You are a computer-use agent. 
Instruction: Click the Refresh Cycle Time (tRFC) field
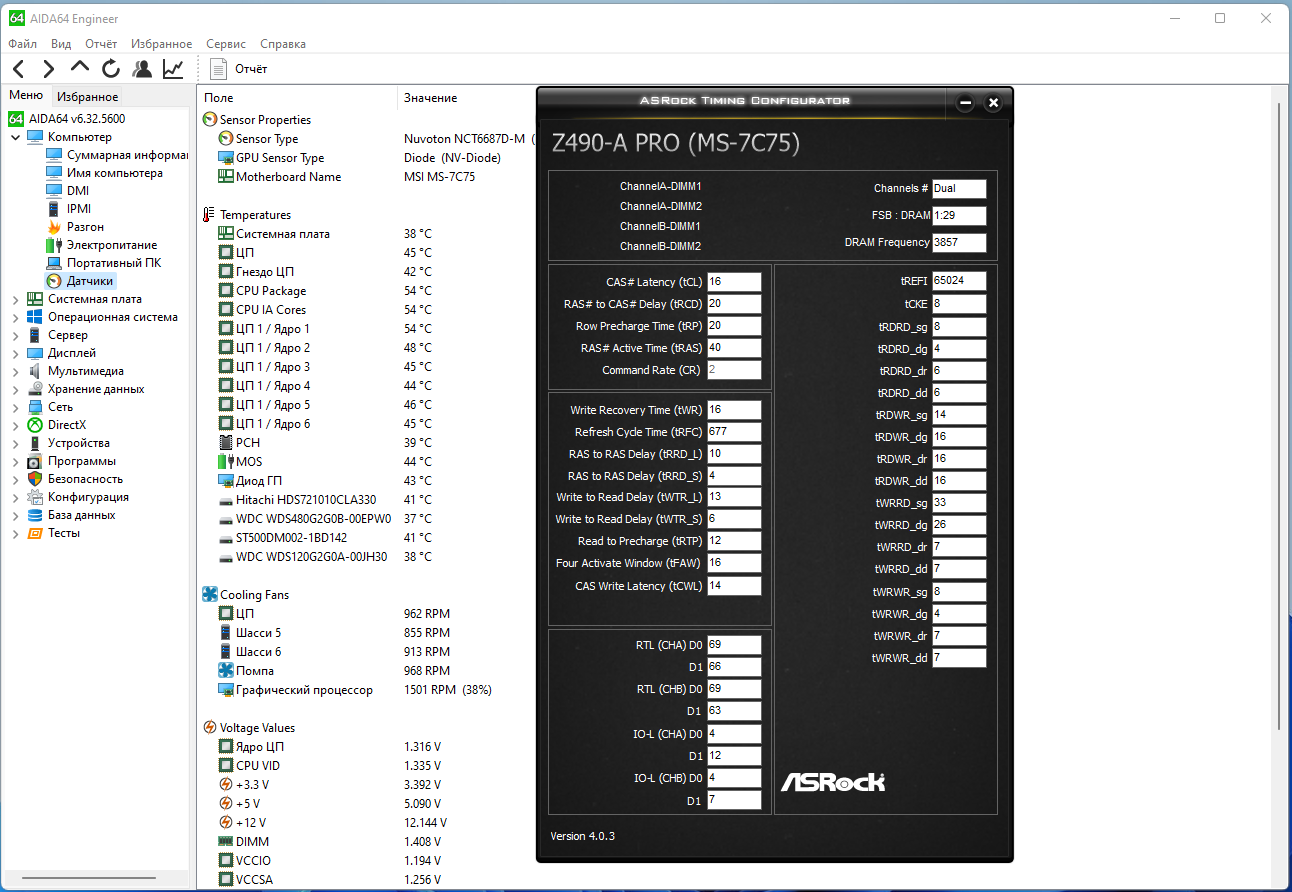(734, 432)
